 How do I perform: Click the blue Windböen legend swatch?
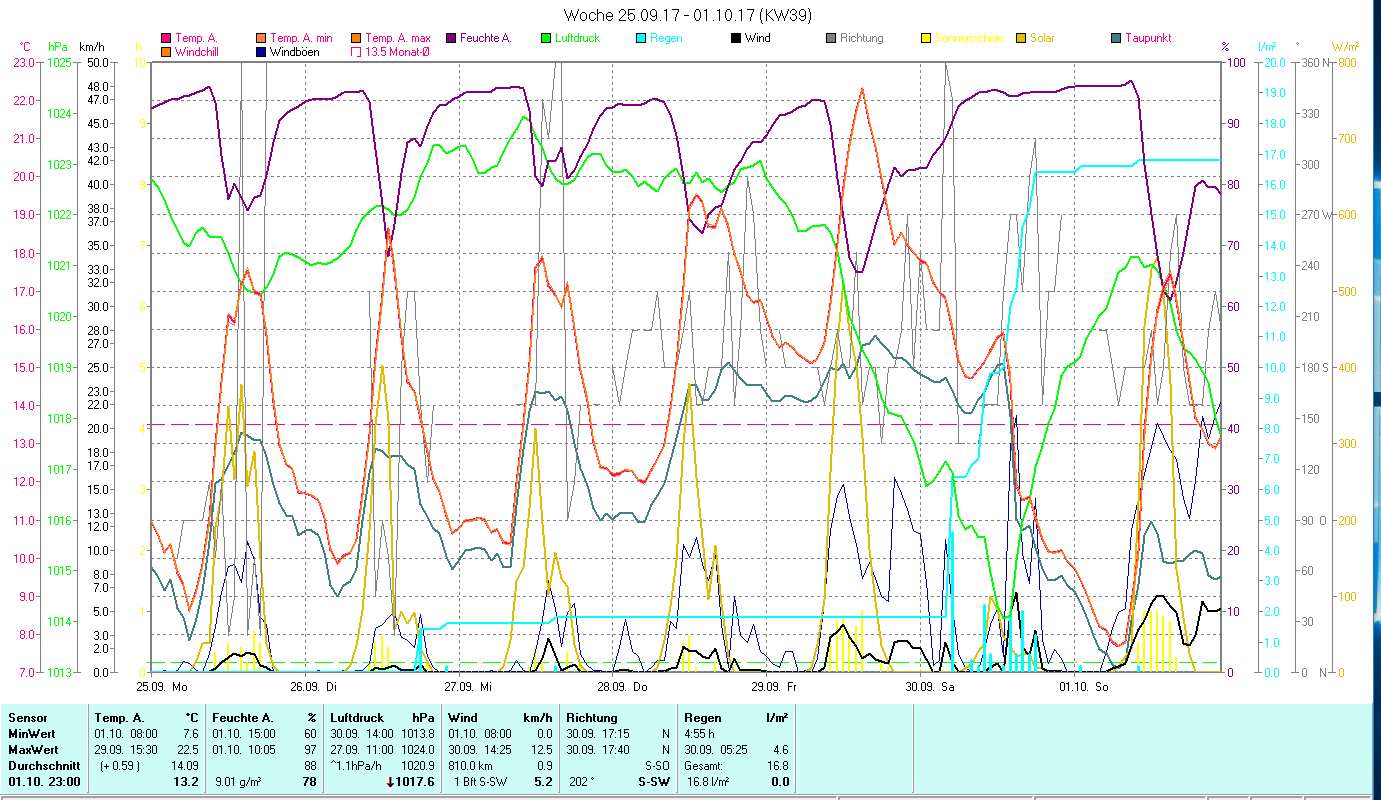click(x=261, y=51)
